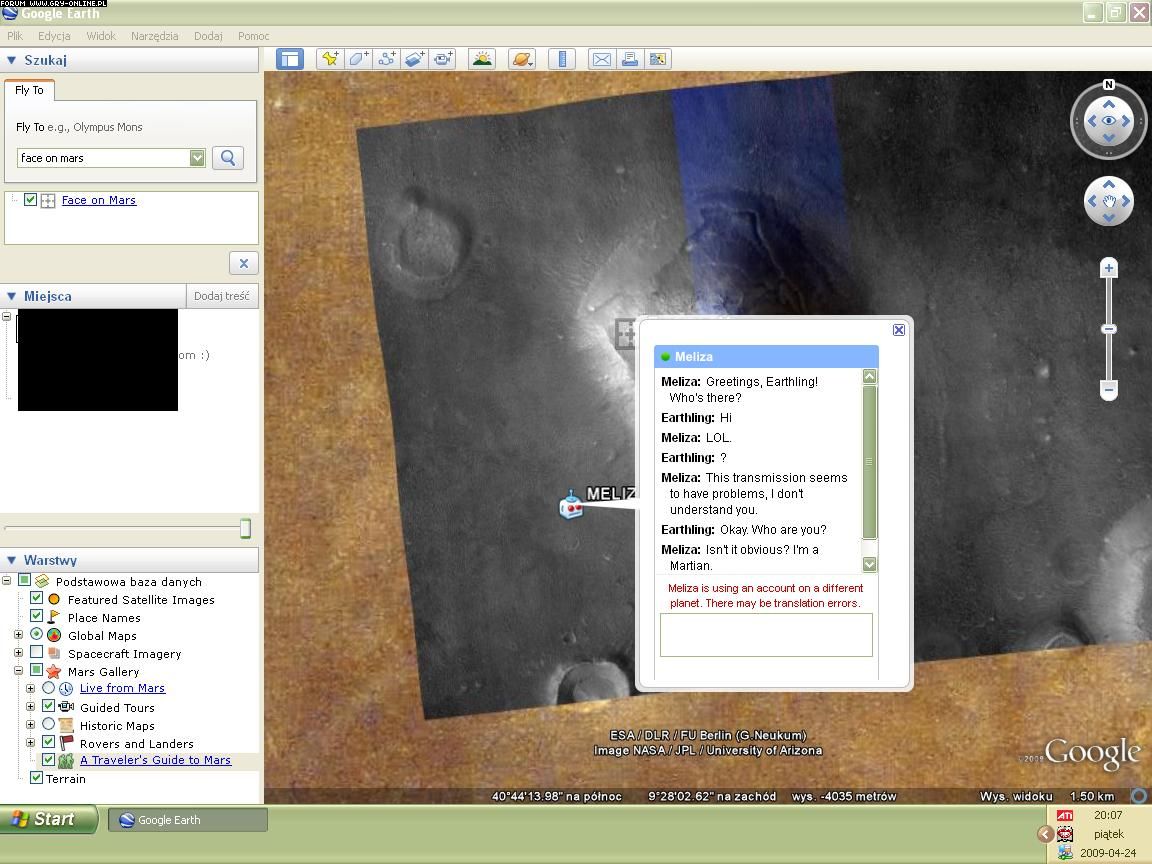Expand the Global Maps tree node
This screenshot has height=864, width=1152.
click(x=18, y=635)
